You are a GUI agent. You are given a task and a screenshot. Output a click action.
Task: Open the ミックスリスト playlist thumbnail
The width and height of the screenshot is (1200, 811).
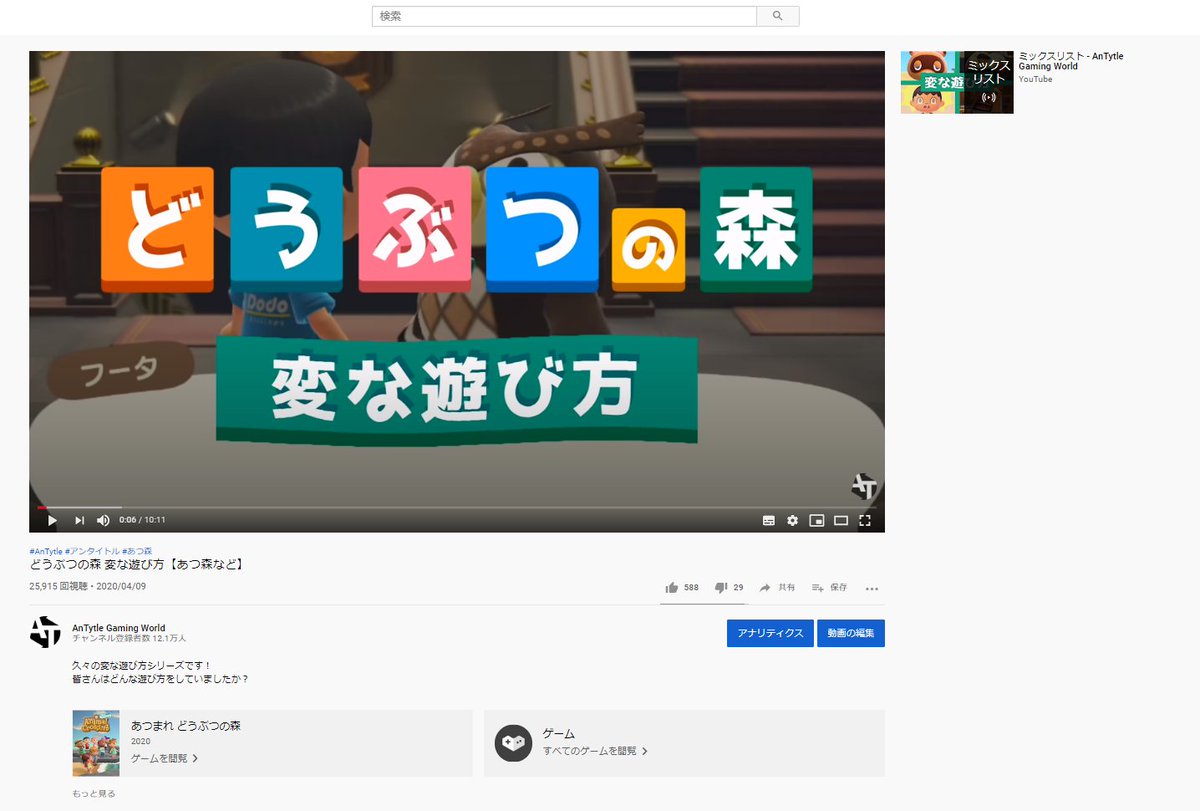(957, 82)
